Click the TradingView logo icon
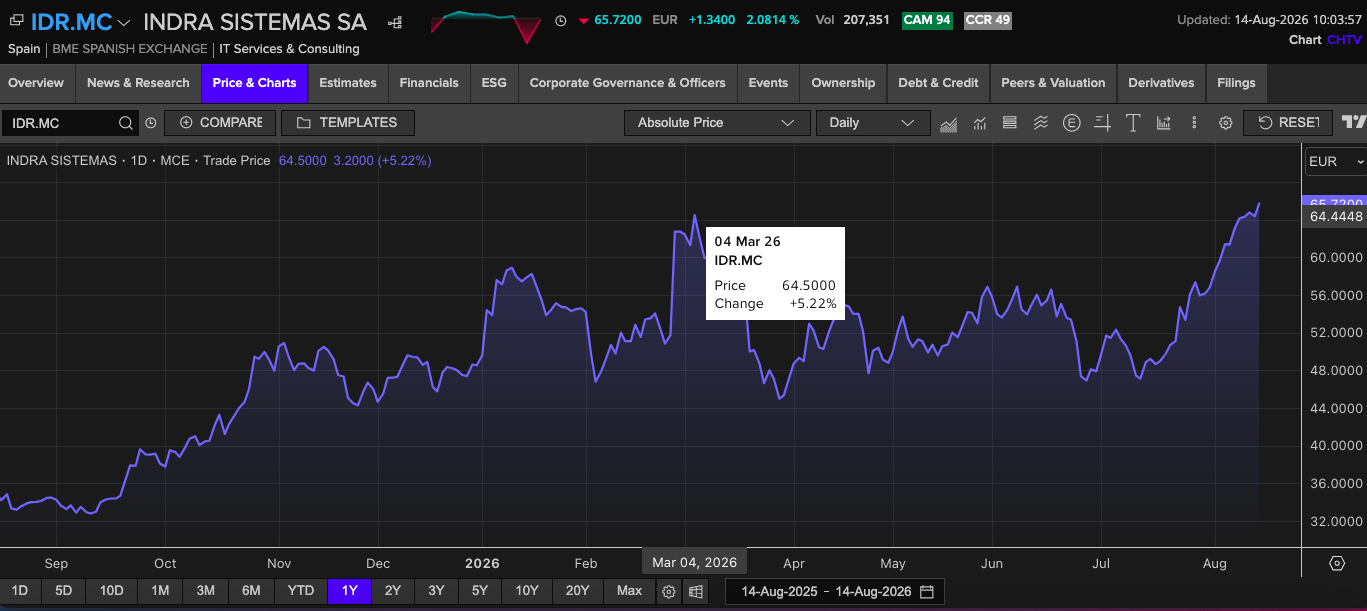The height and width of the screenshot is (611, 1367). pyautogui.click(x=1354, y=122)
